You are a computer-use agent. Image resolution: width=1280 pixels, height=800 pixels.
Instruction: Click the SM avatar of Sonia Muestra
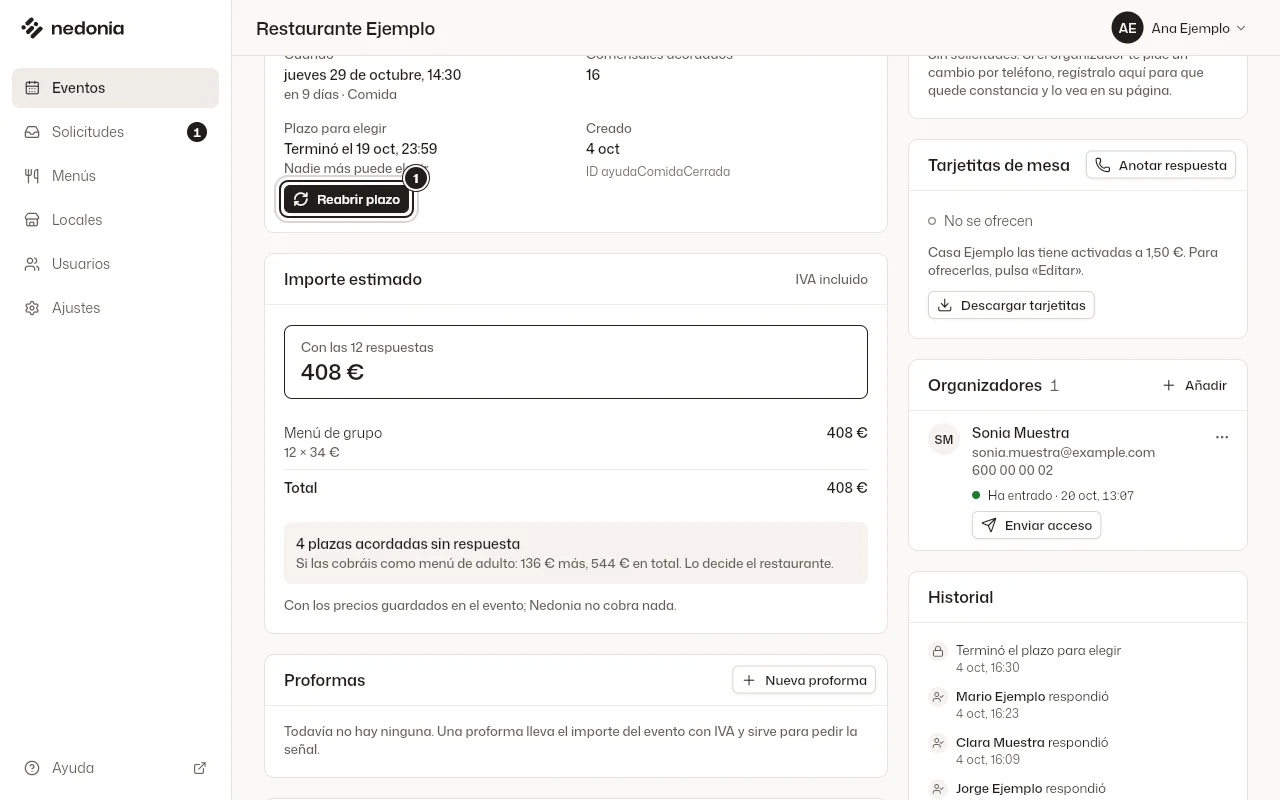[x=944, y=439]
